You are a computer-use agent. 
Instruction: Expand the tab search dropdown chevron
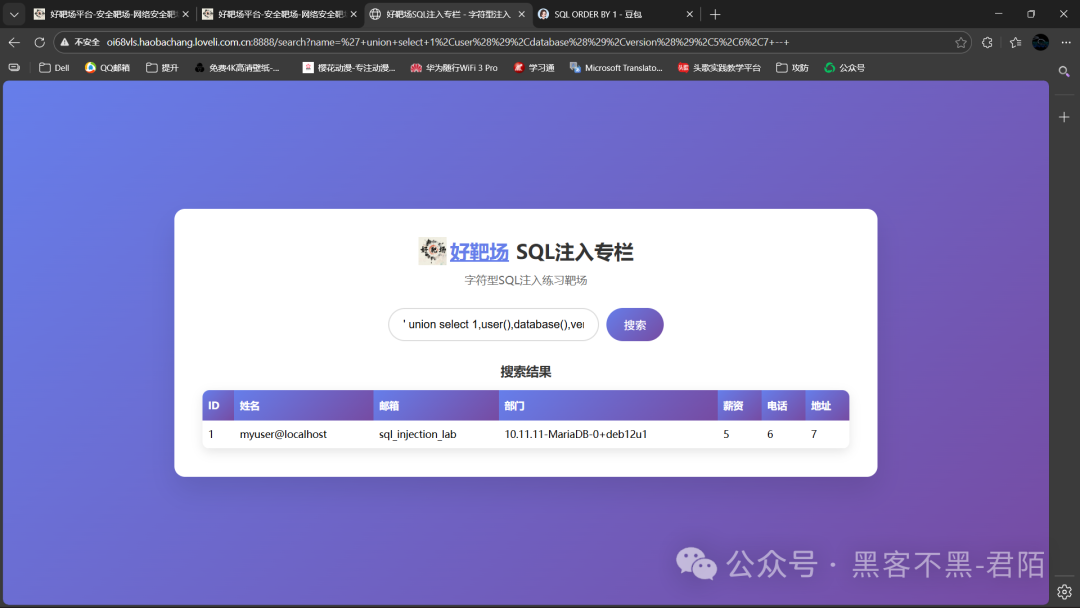(x=13, y=14)
